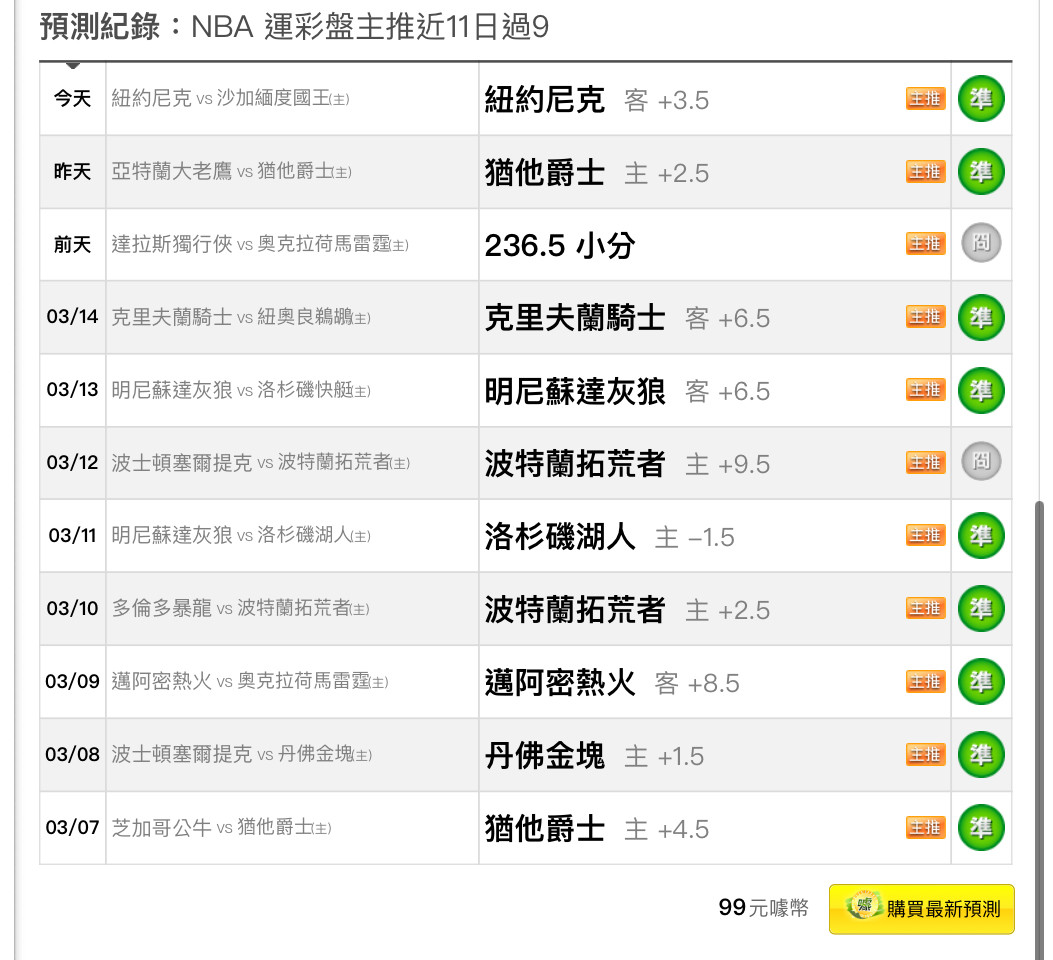The width and height of the screenshot is (1053, 960).
Task: Click the green 準 icon in 今天 row
Action: tap(980, 99)
